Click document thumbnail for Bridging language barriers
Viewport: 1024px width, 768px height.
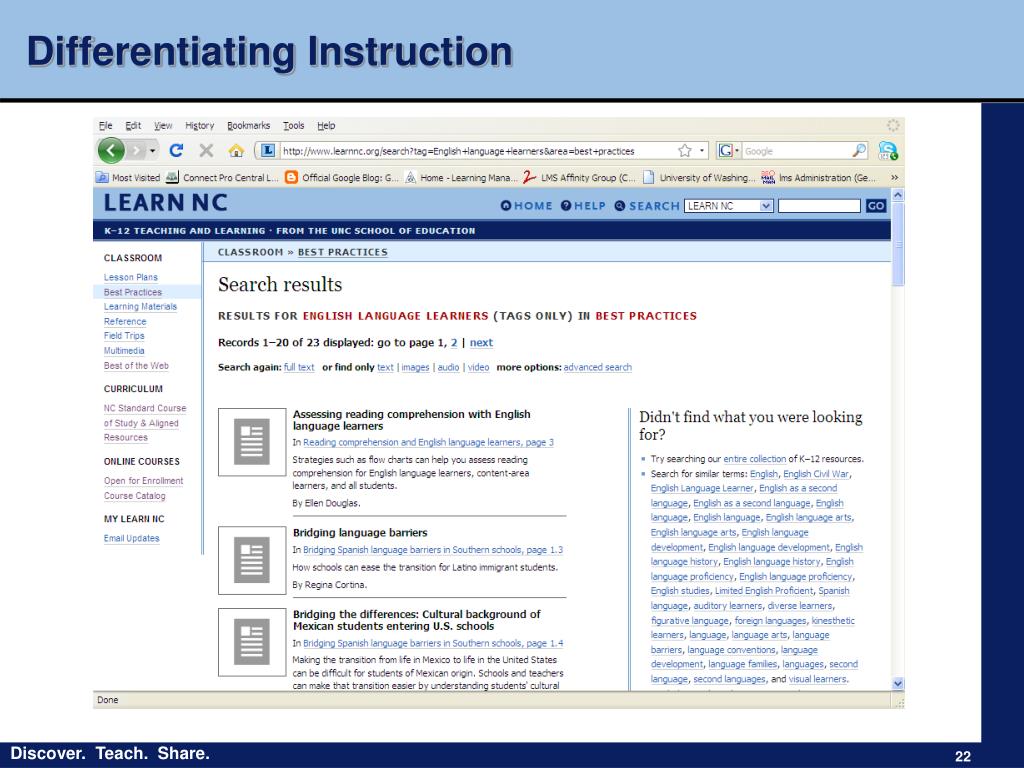coord(252,560)
